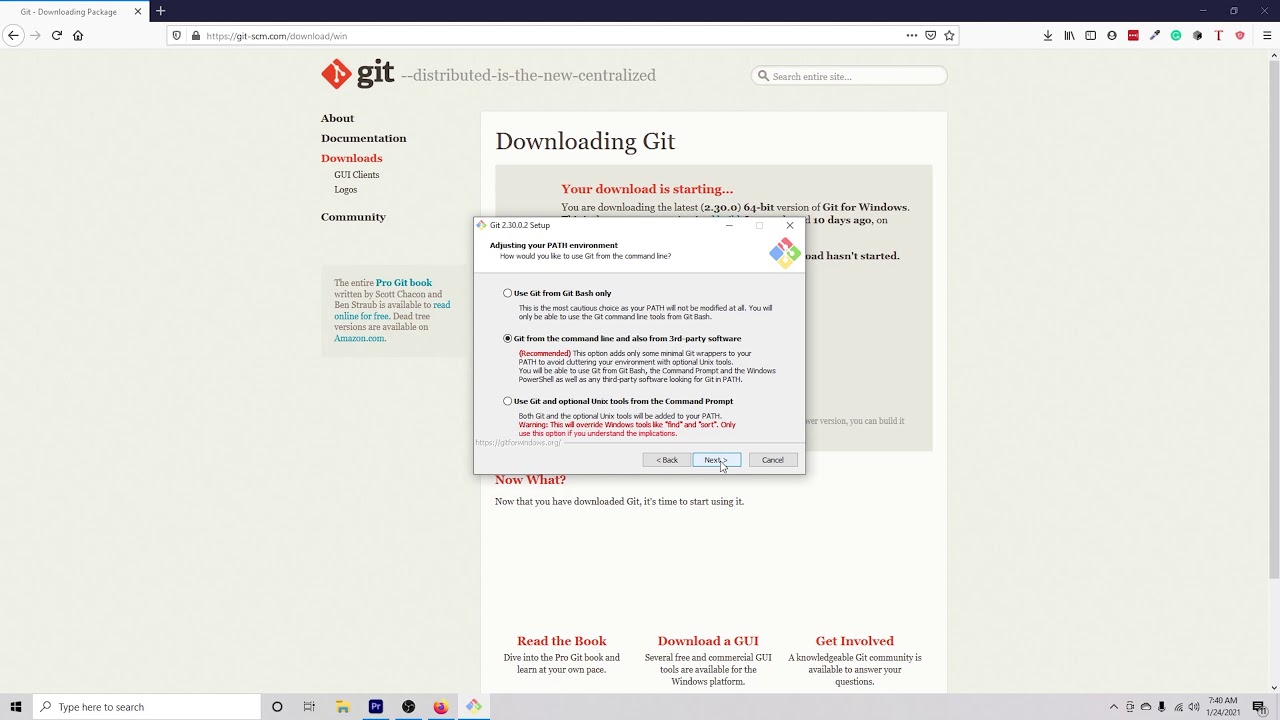Click Next in Git Setup dialog
Screen dimensions: 1280x720
point(716,460)
